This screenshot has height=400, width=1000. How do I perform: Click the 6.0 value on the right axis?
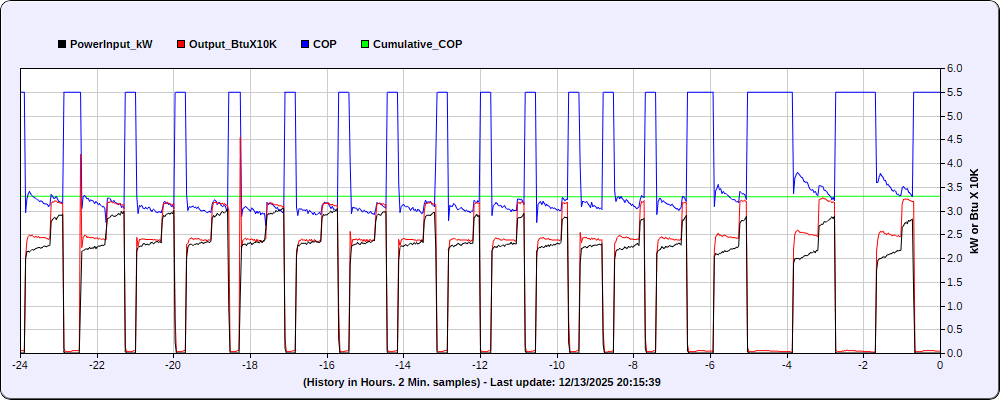click(954, 69)
